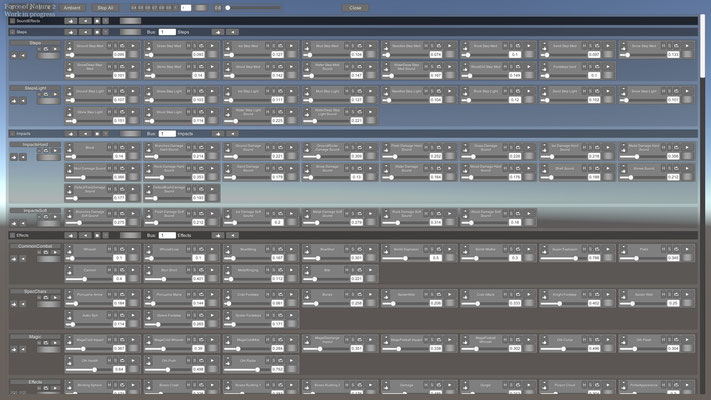Toggle the S button on Ground Step Med

pyautogui.click(x=116, y=46)
